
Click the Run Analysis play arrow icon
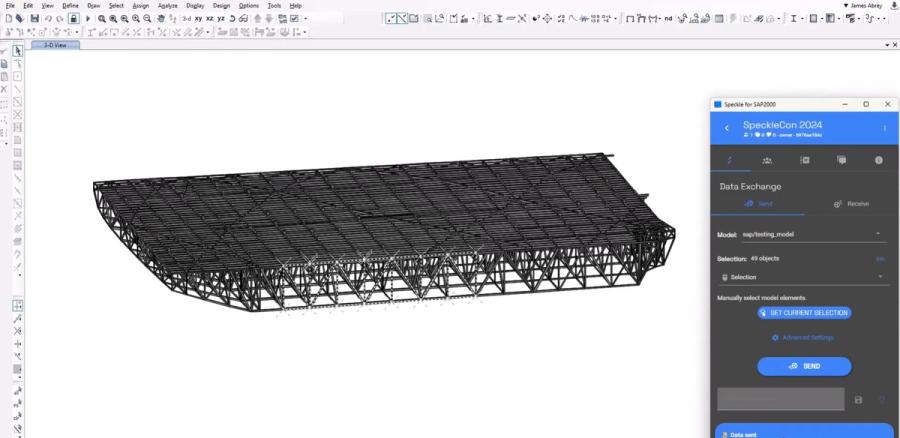click(x=88, y=18)
